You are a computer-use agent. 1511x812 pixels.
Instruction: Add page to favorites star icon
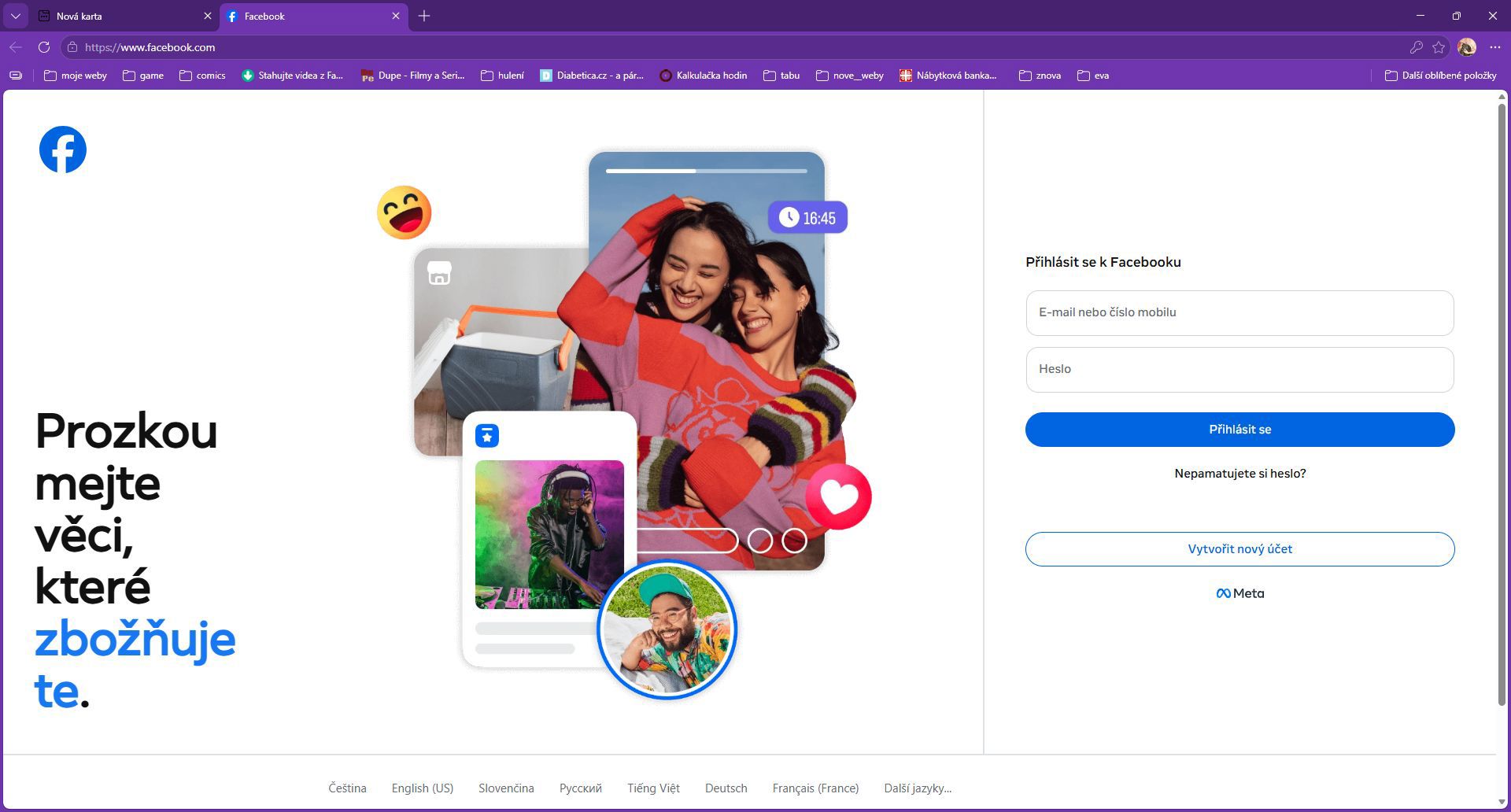pyautogui.click(x=1439, y=47)
